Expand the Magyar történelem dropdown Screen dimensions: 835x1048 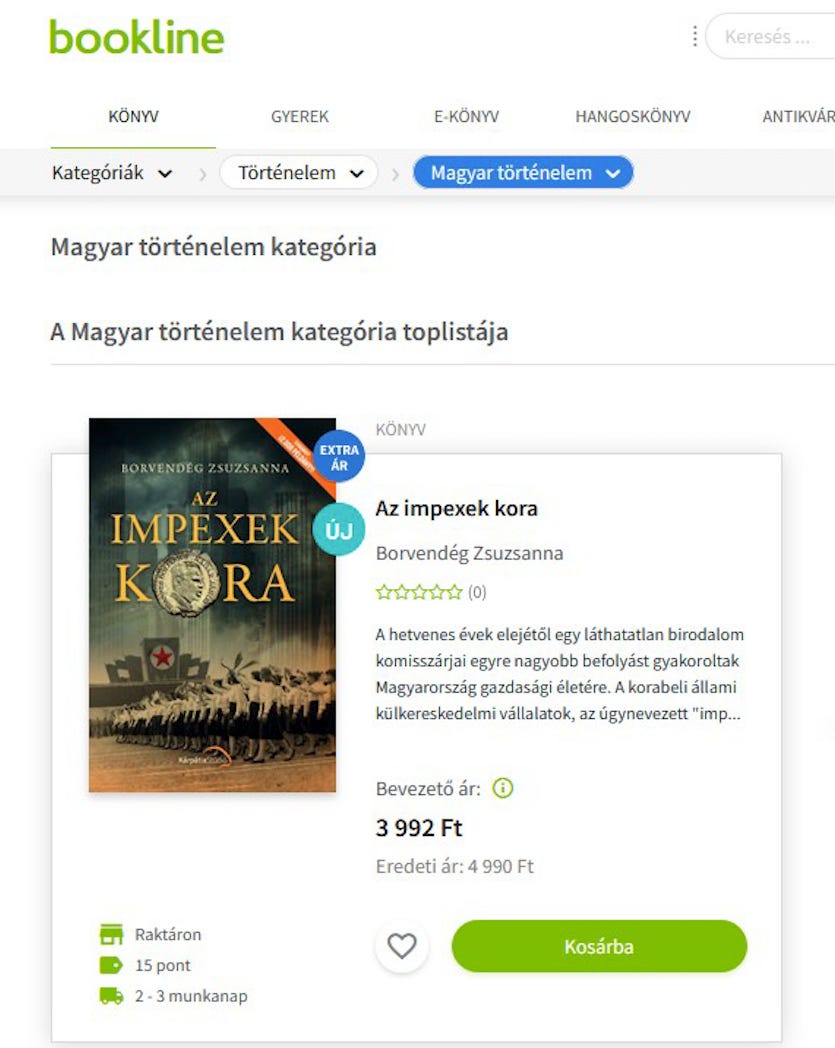(x=523, y=173)
